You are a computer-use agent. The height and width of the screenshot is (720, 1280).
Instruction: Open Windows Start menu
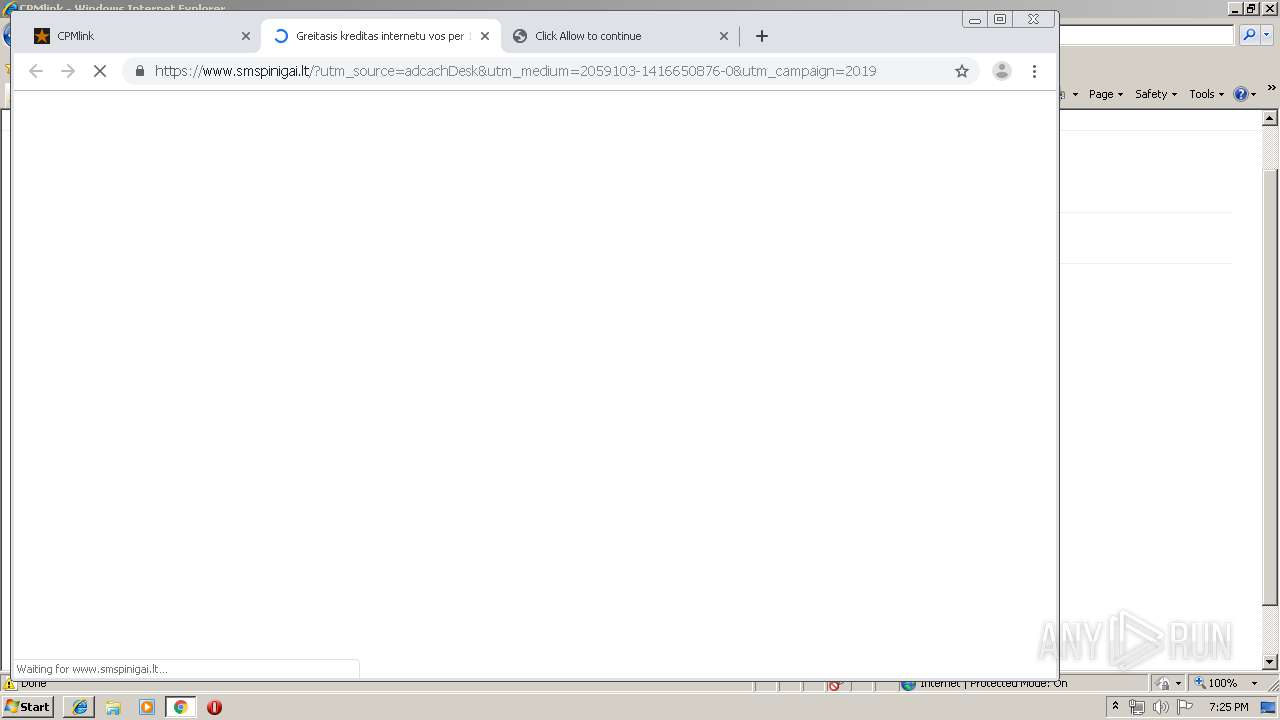(x=28, y=707)
